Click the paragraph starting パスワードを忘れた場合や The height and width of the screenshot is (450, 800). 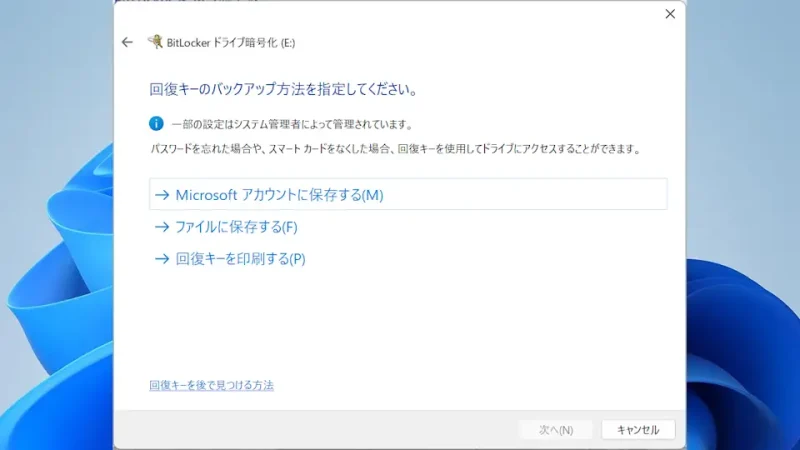(395, 149)
